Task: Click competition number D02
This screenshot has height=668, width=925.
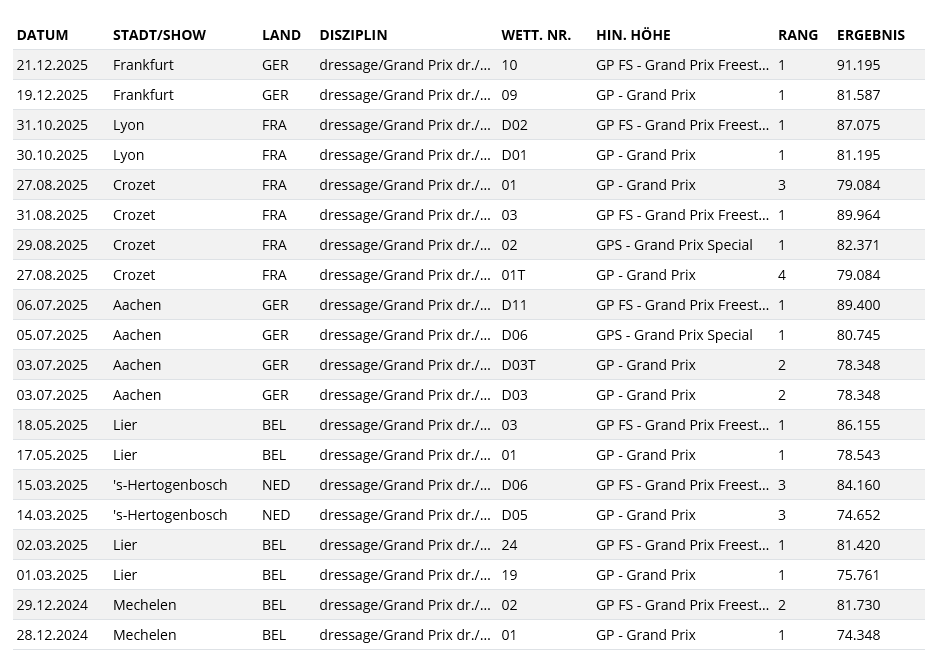Action: pos(514,125)
